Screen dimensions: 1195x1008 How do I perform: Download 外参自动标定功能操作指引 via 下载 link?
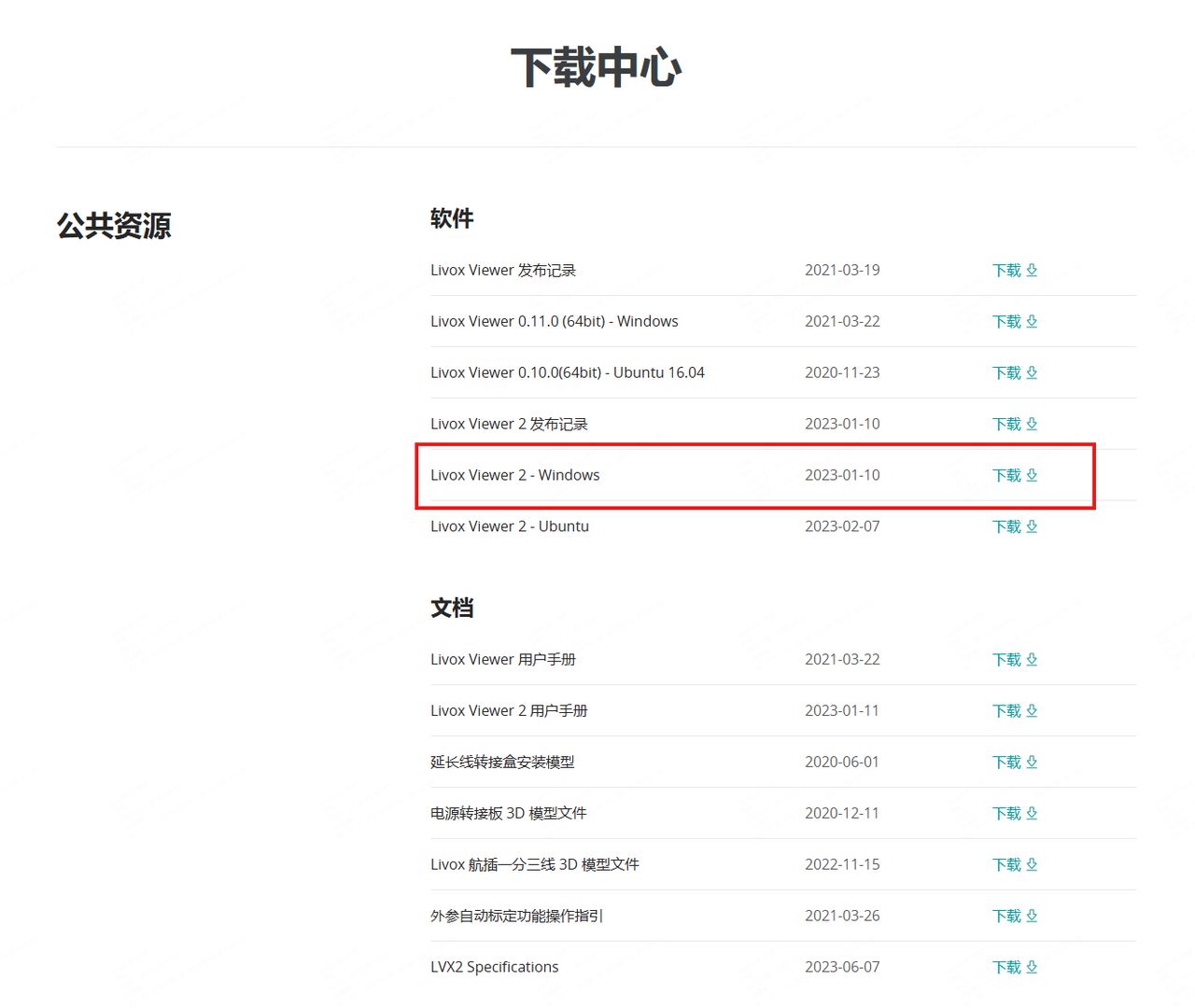[1015, 916]
